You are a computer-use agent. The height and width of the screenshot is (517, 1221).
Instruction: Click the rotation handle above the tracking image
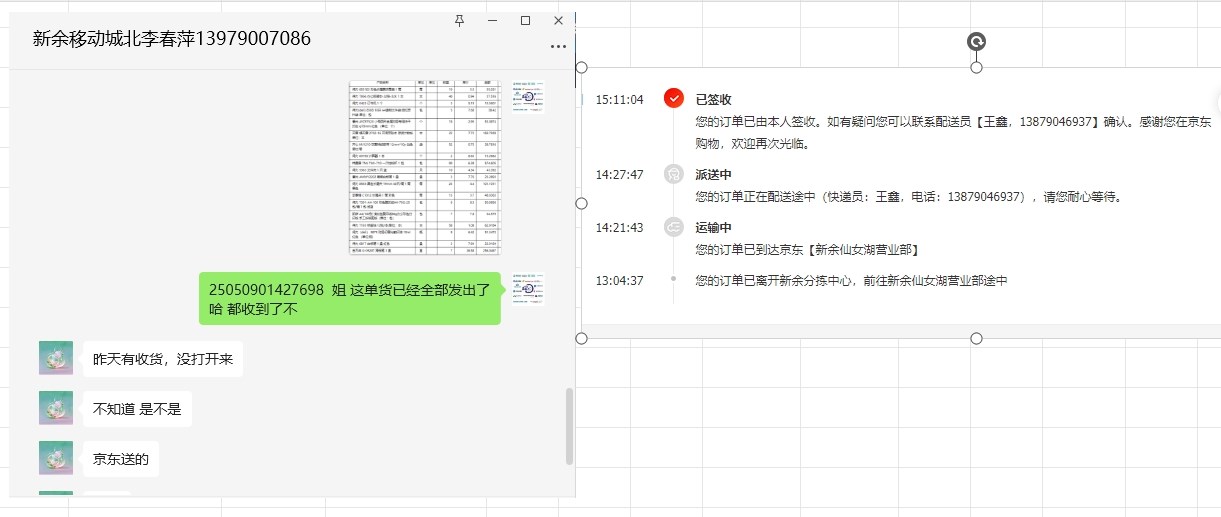coord(977,41)
